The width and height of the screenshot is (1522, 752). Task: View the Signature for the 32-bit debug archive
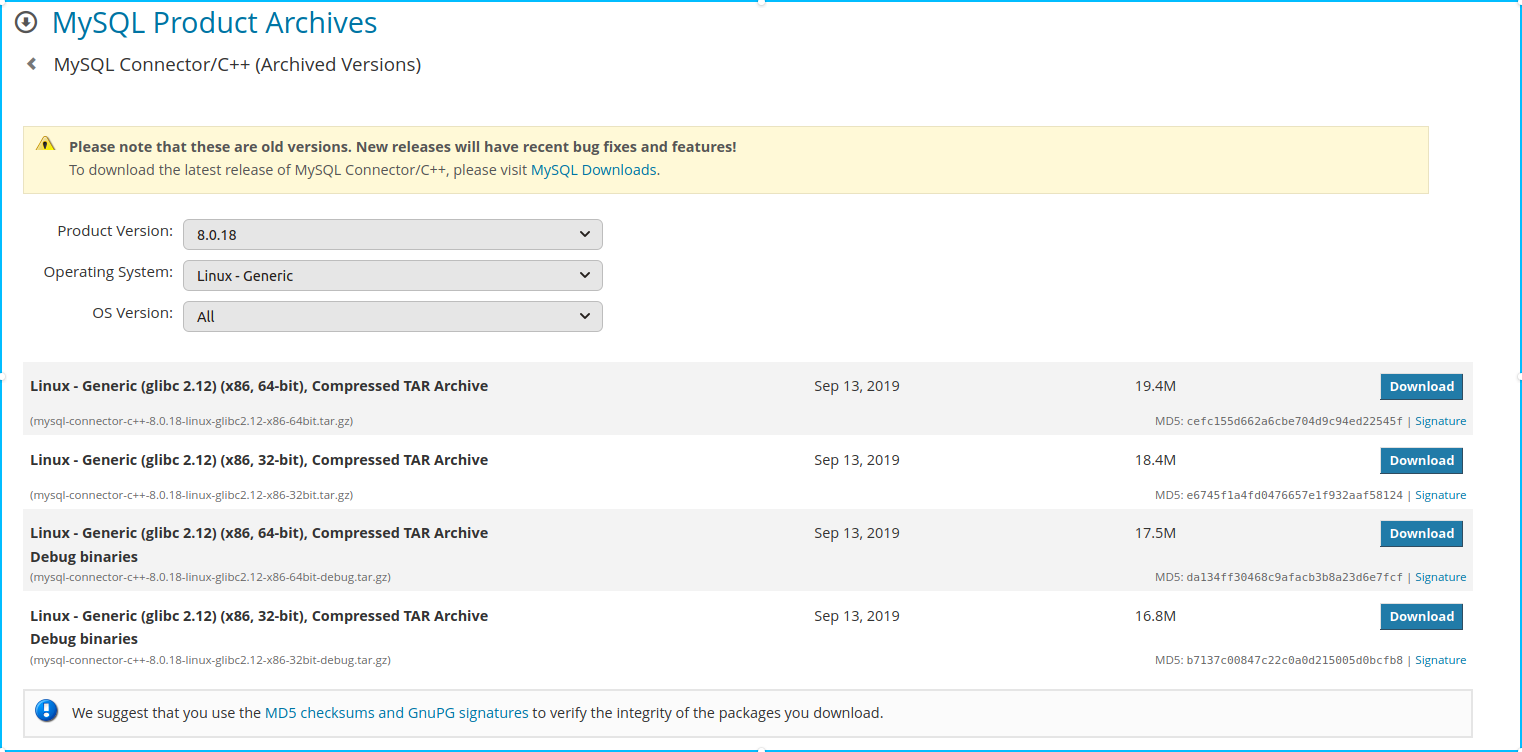tap(1440, 660)
